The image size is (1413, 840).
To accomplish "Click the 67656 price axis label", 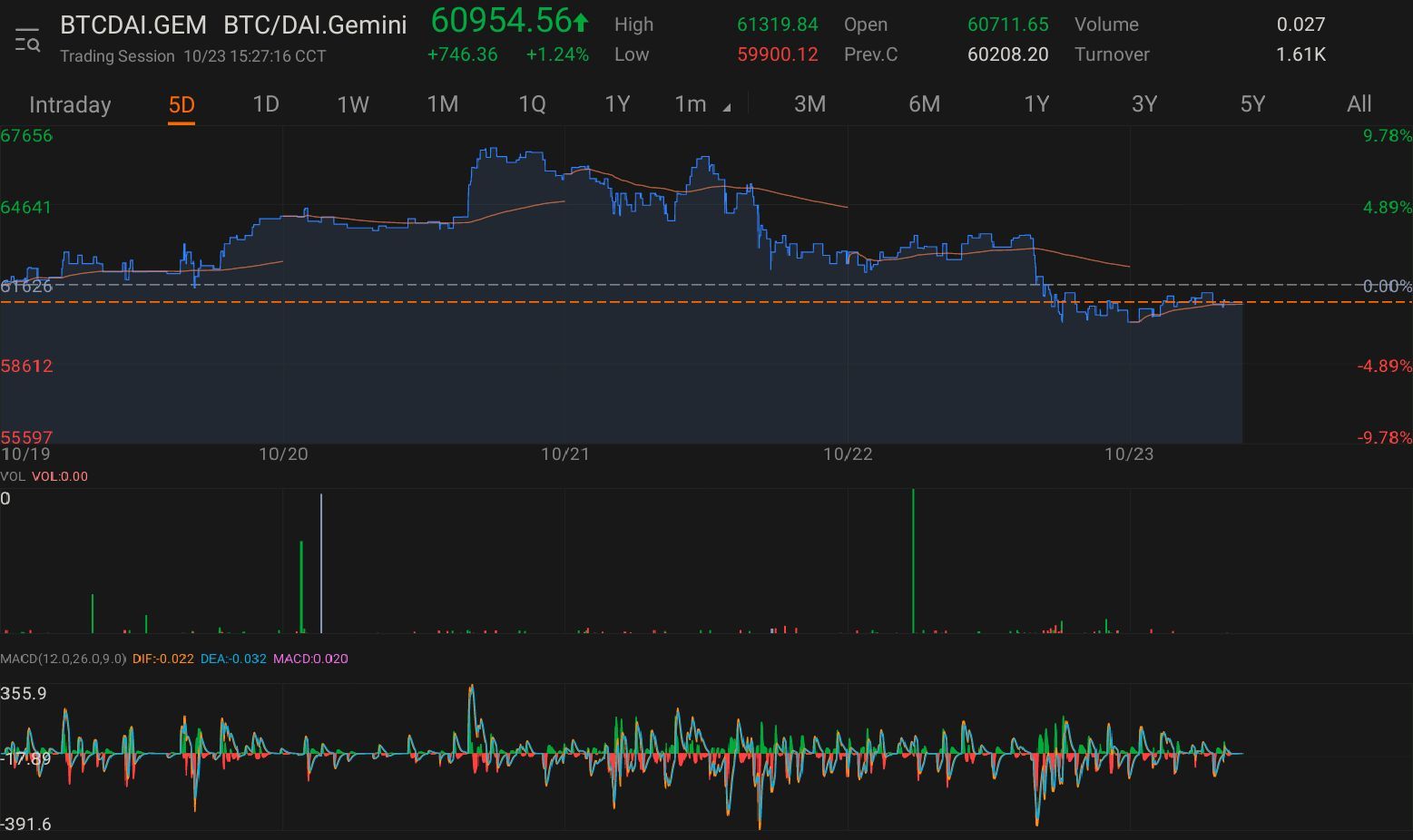I will point(26,136).
